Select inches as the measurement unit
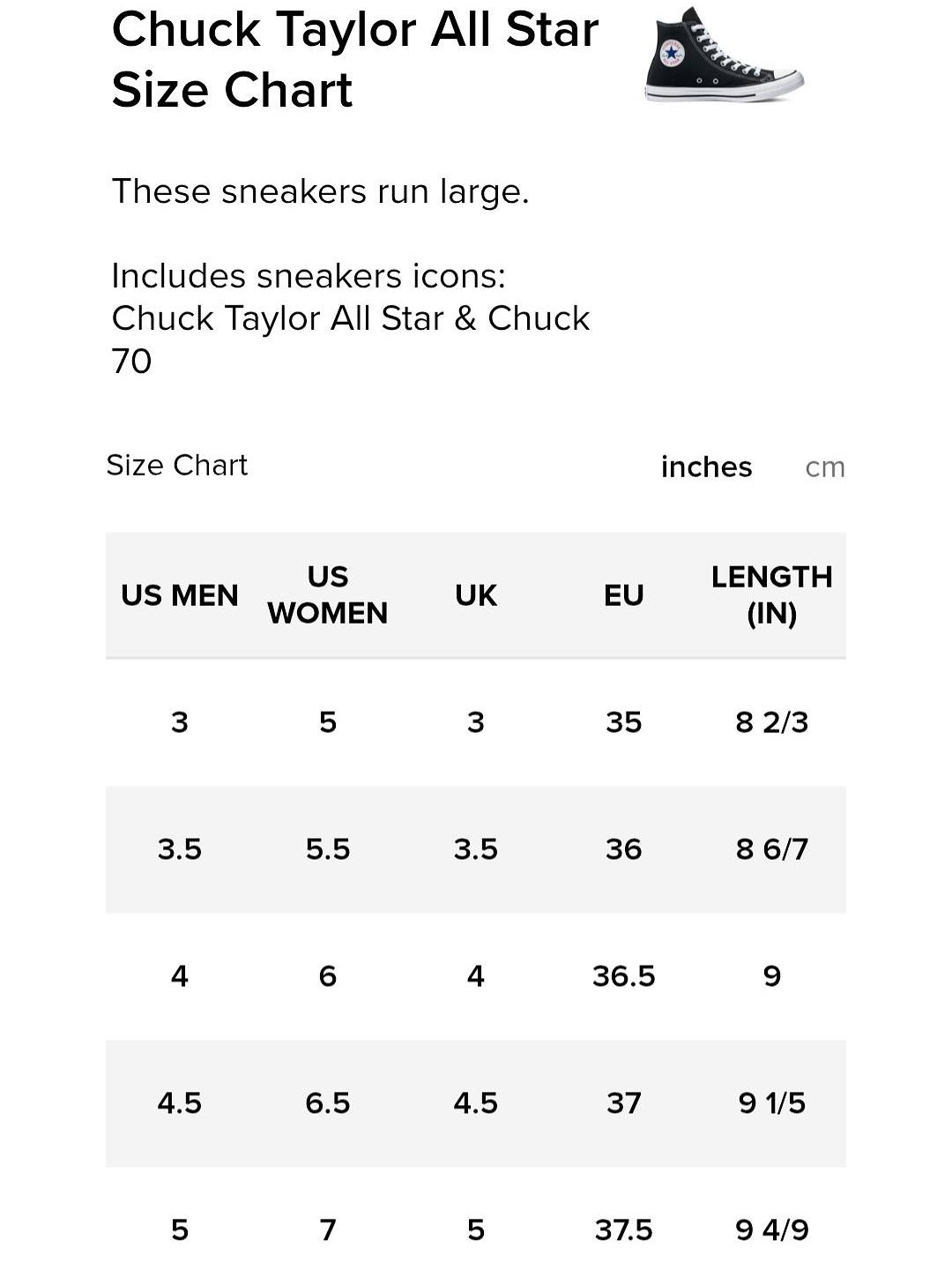The height and width of the screenshot is (1270, 952). coord(706,467)
